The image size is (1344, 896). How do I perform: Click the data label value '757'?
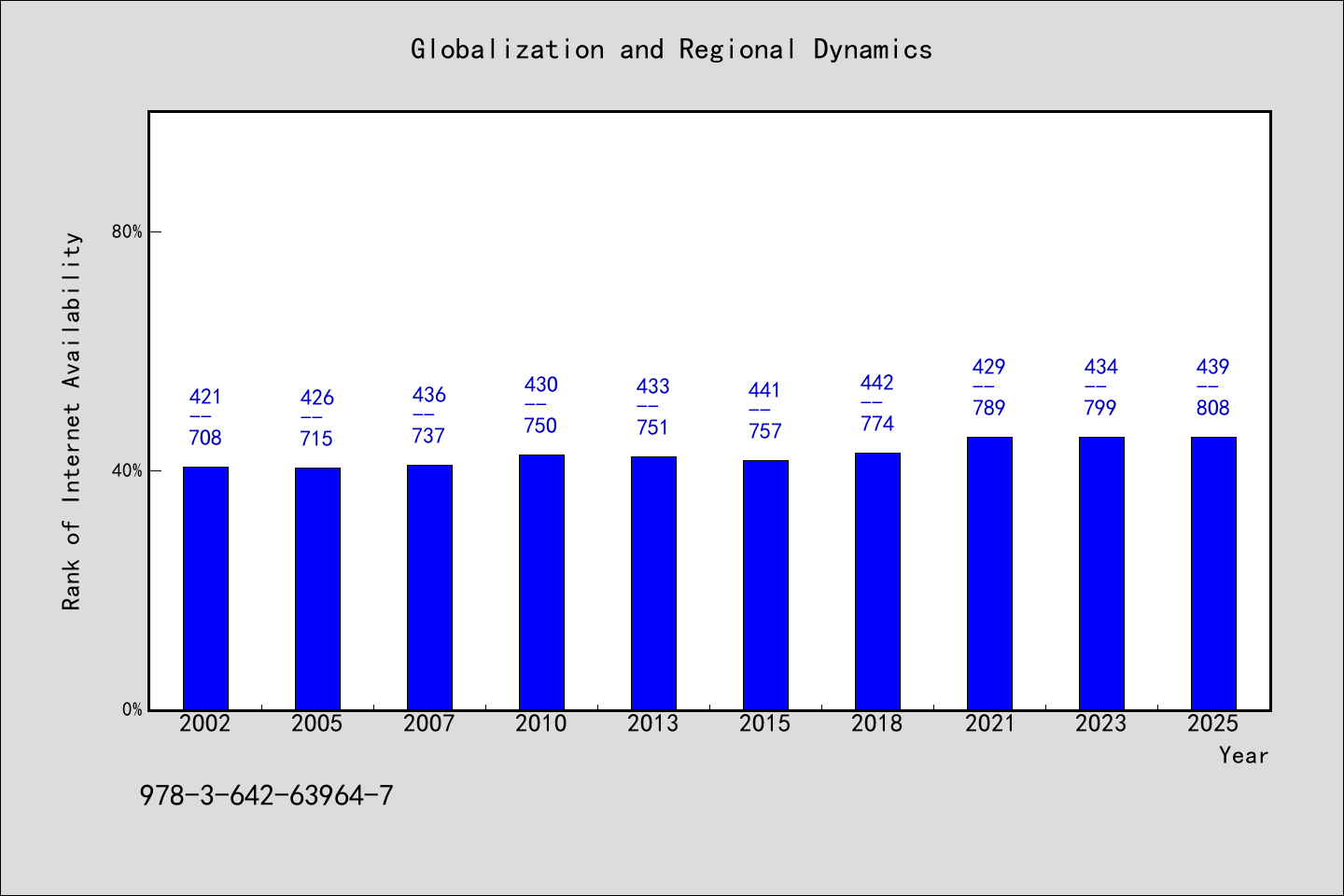tap(765, 431)
